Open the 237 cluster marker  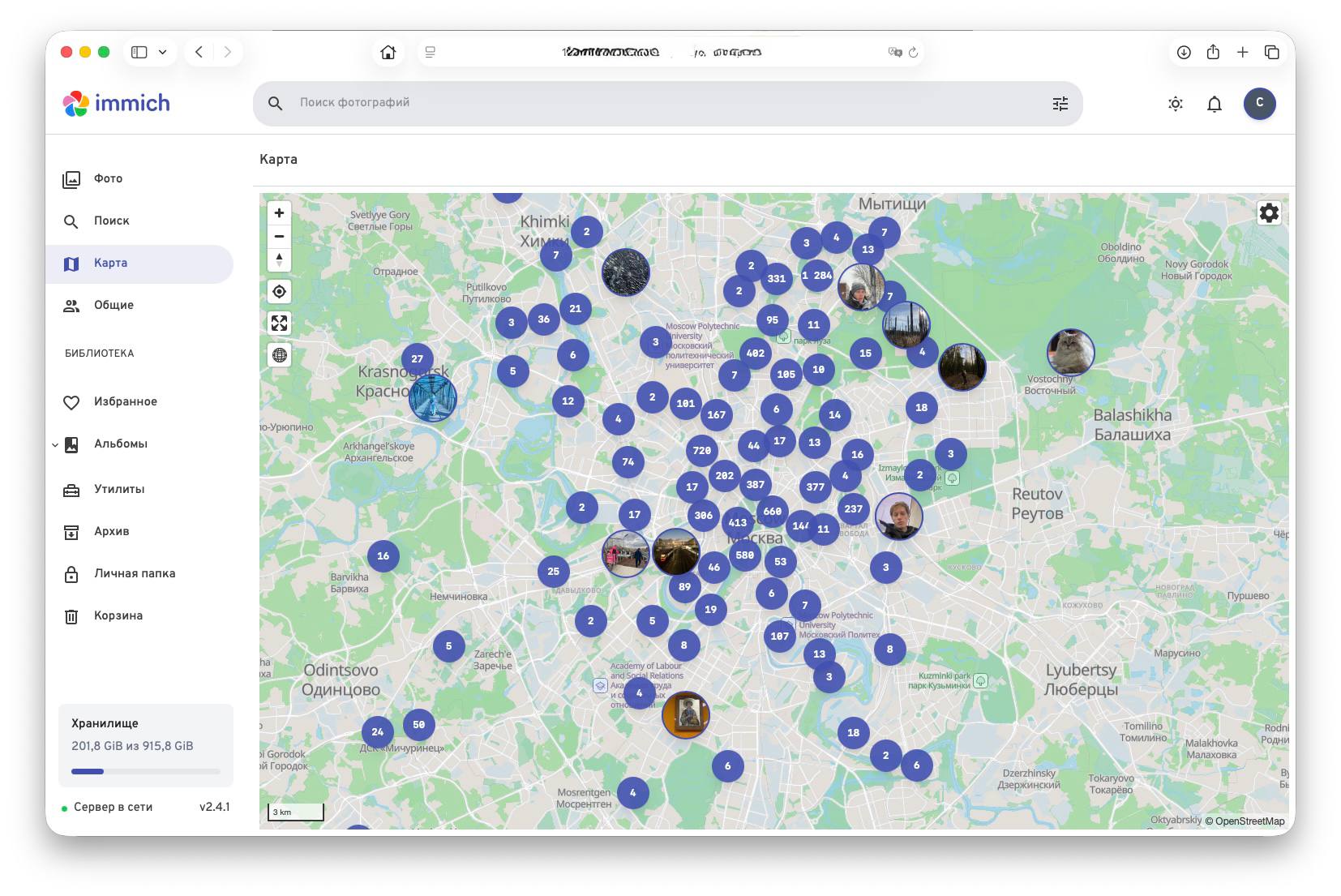(854, 509)
